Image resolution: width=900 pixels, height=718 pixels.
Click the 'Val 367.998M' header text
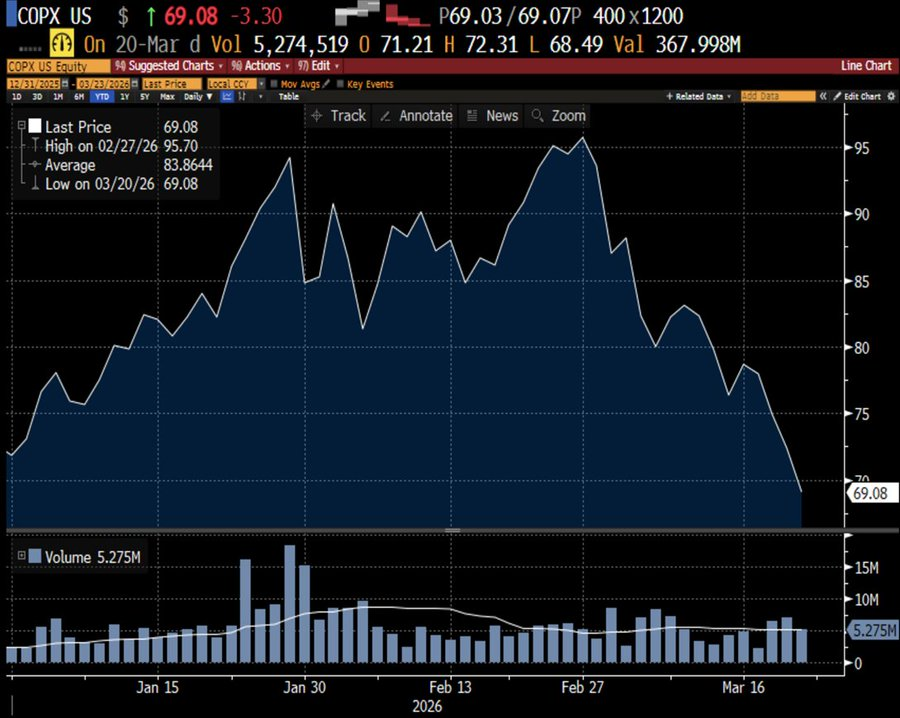[677, 44]
